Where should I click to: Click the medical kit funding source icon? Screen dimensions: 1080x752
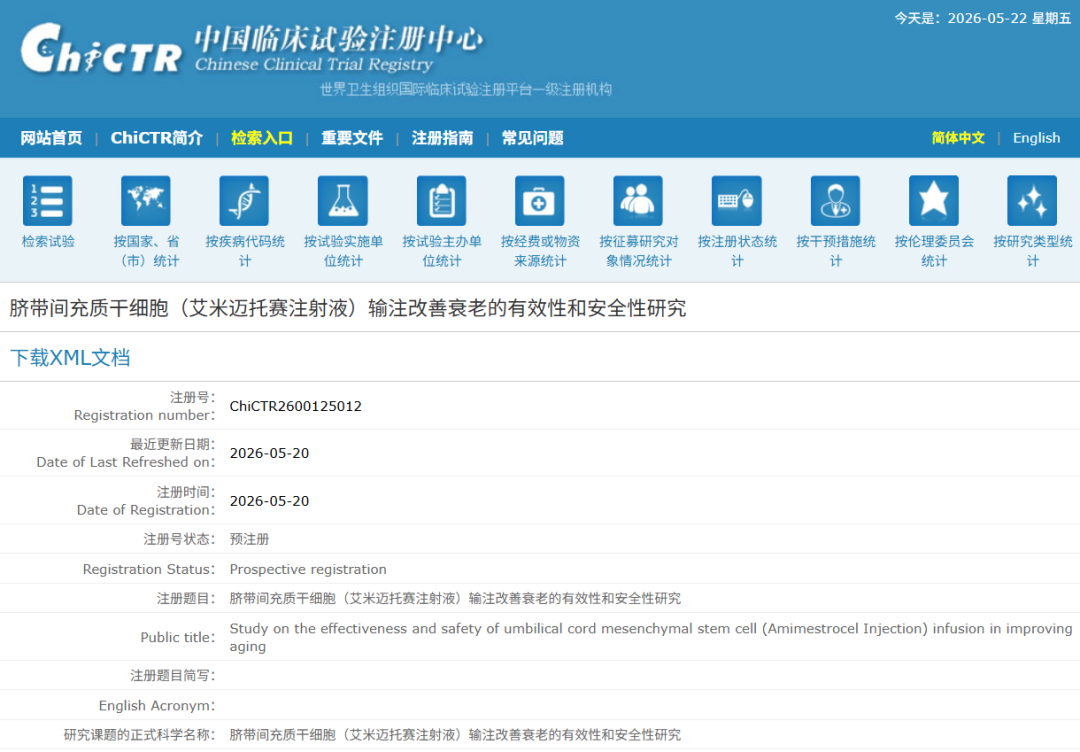(540, 200)
